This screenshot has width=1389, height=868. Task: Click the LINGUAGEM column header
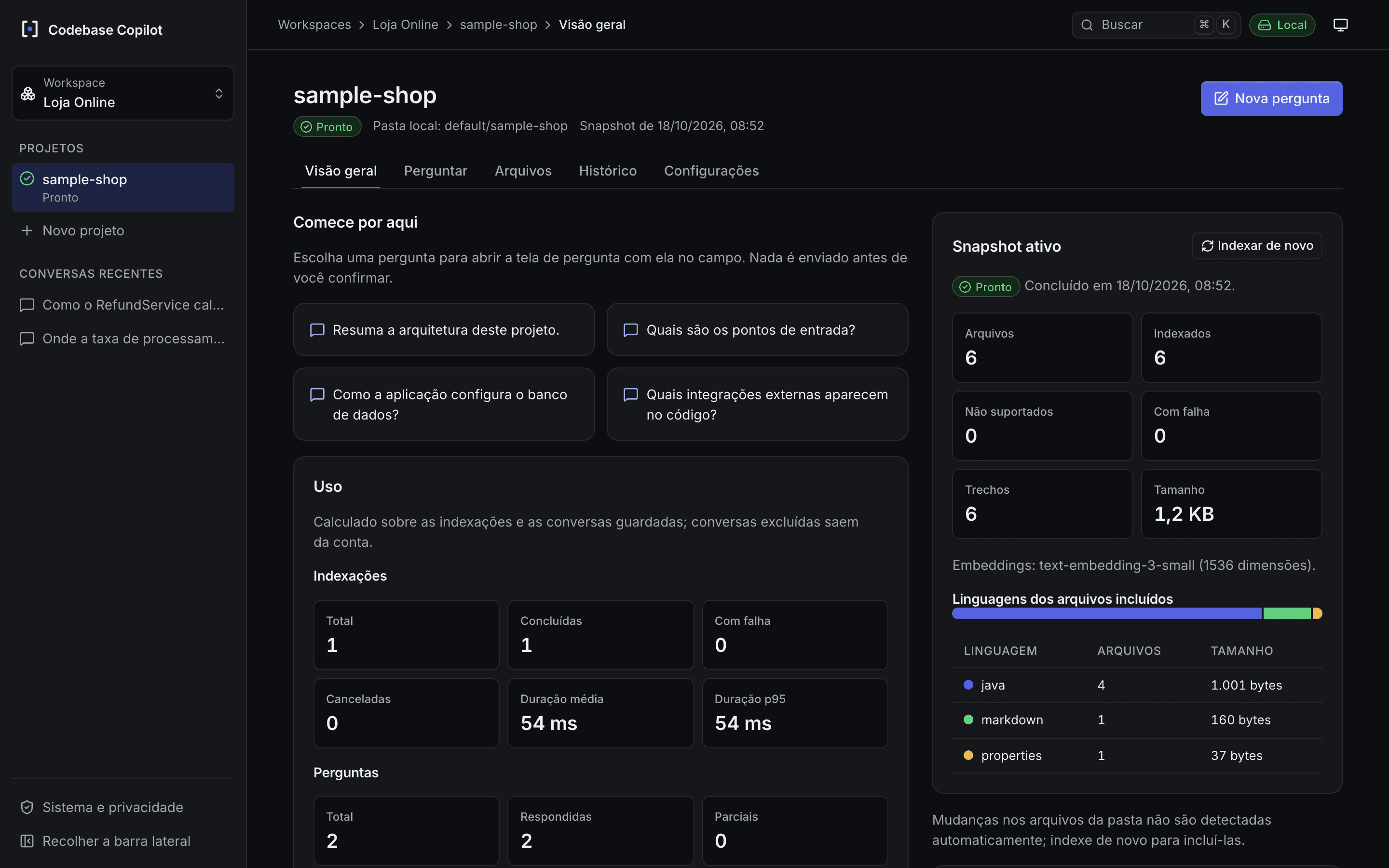point(1000,651)
